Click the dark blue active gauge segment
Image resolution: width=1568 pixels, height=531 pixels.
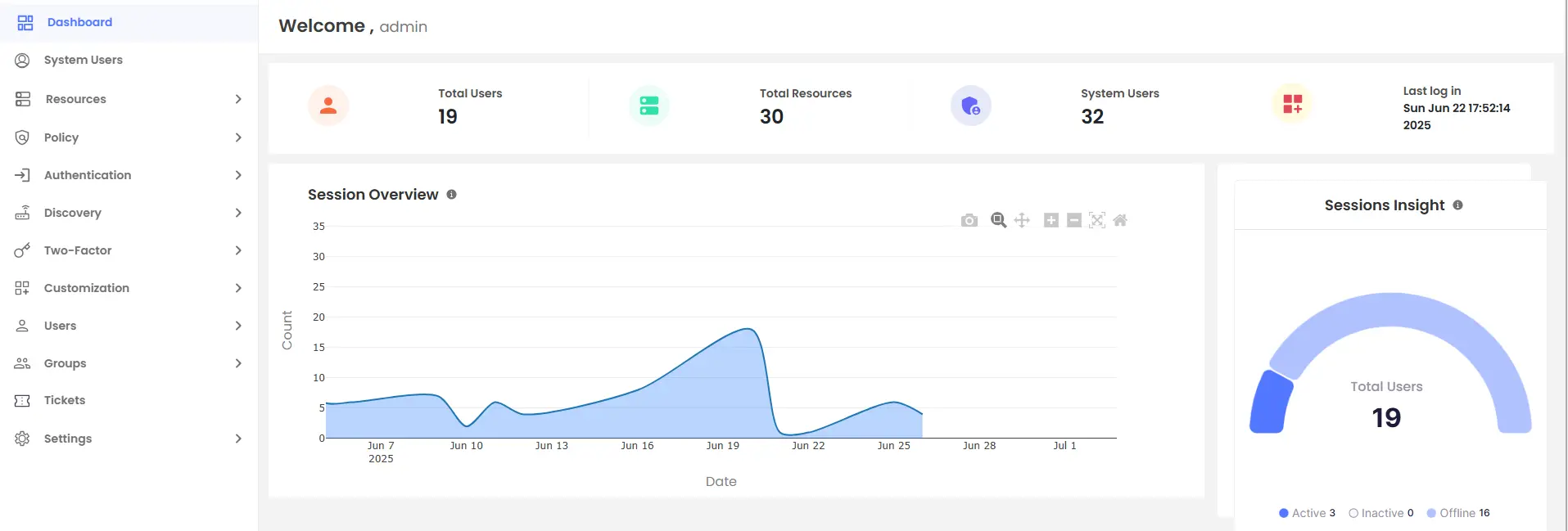1270,403
